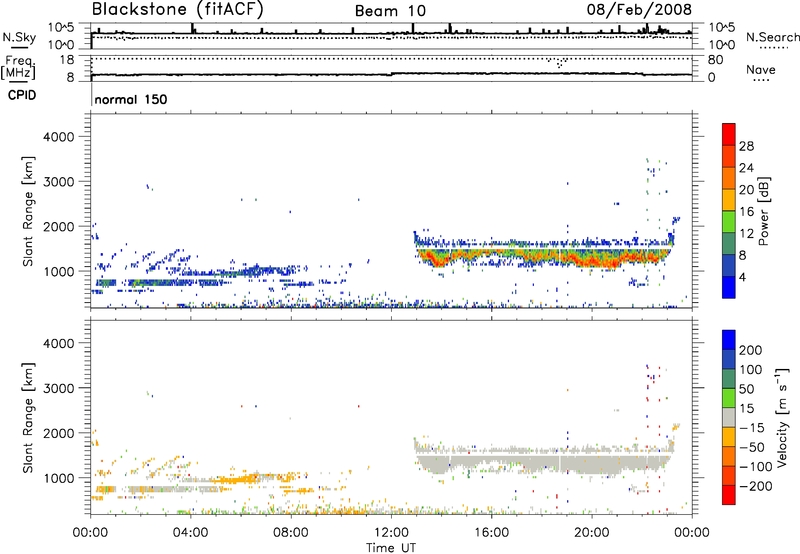Click the Freq. [MHz] axis label
800x554 pixels.
pyautogui.click(x=19, y=67)
